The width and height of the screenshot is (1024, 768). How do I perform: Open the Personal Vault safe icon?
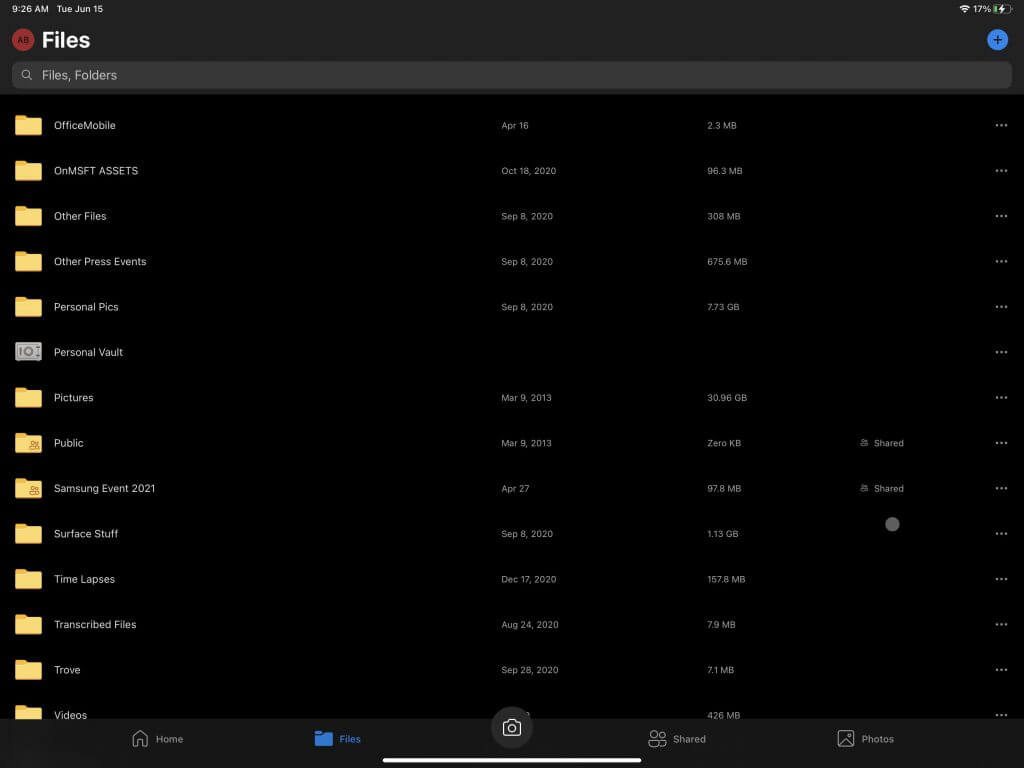click(28, 351)
